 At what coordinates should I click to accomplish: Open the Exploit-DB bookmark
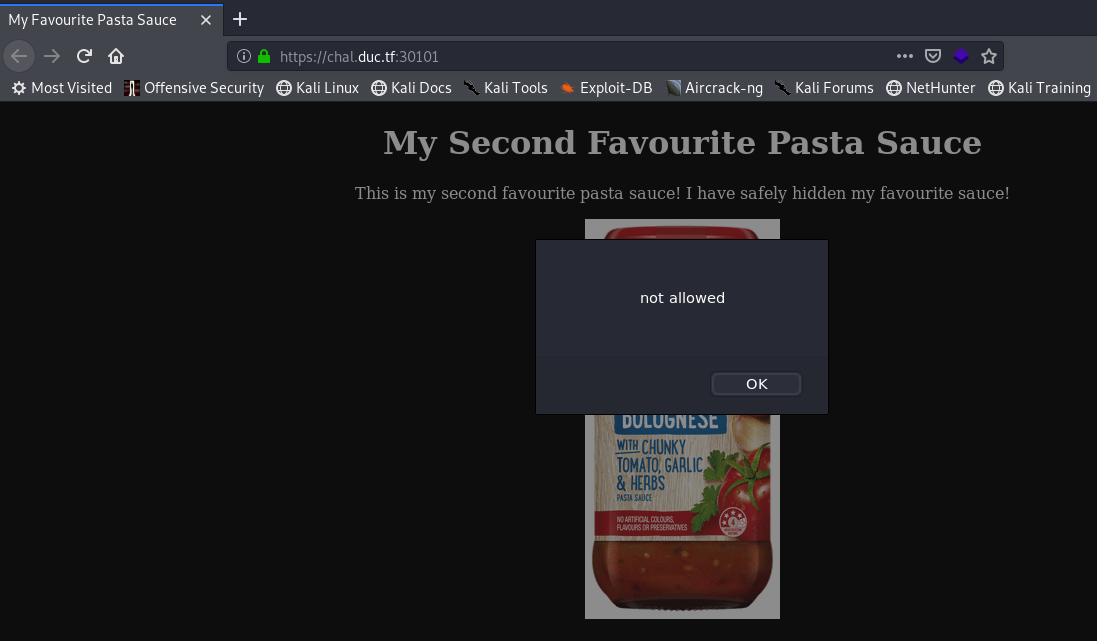[607, 87]
